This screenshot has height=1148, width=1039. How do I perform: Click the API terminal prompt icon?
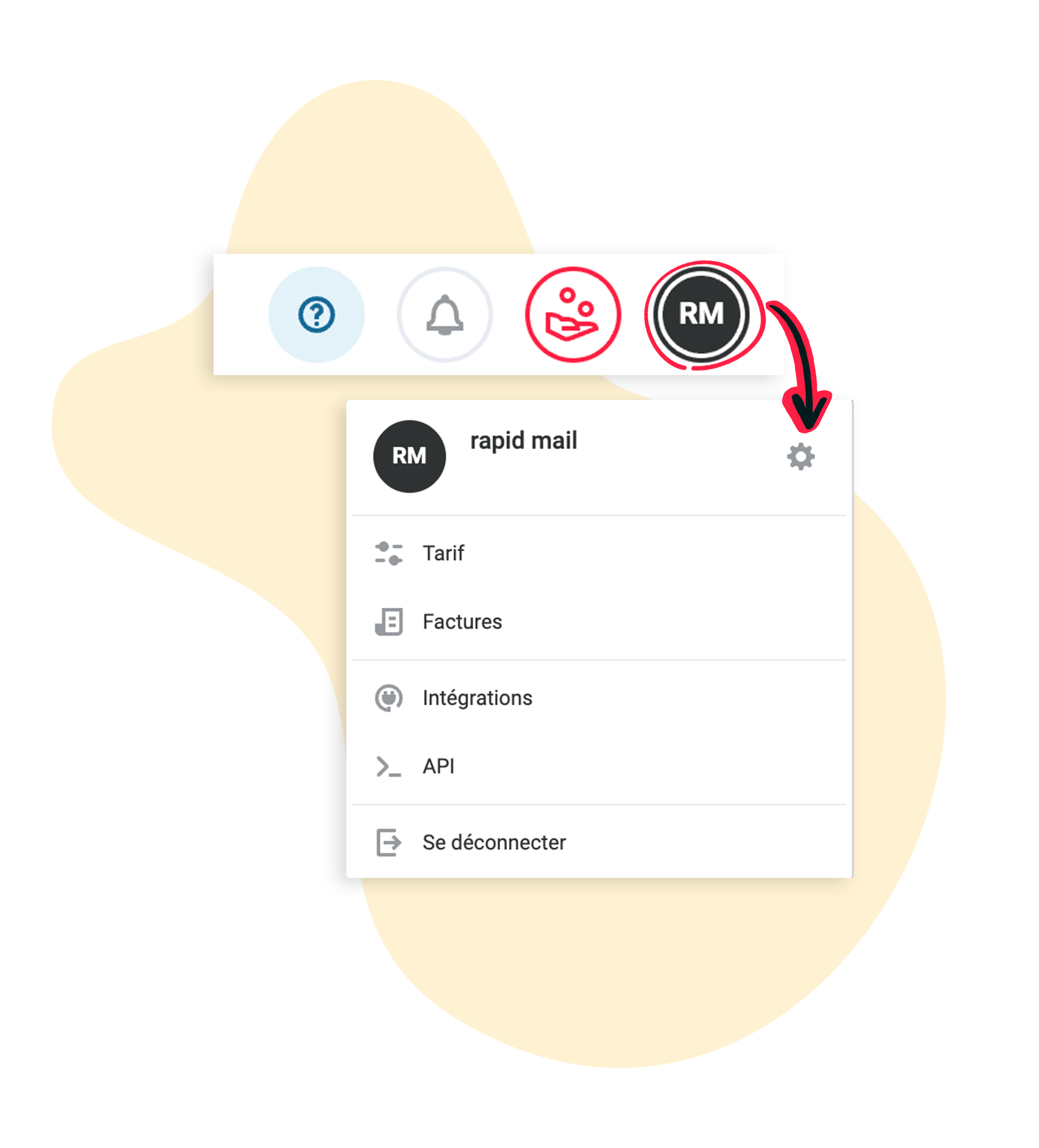point(388,766)
